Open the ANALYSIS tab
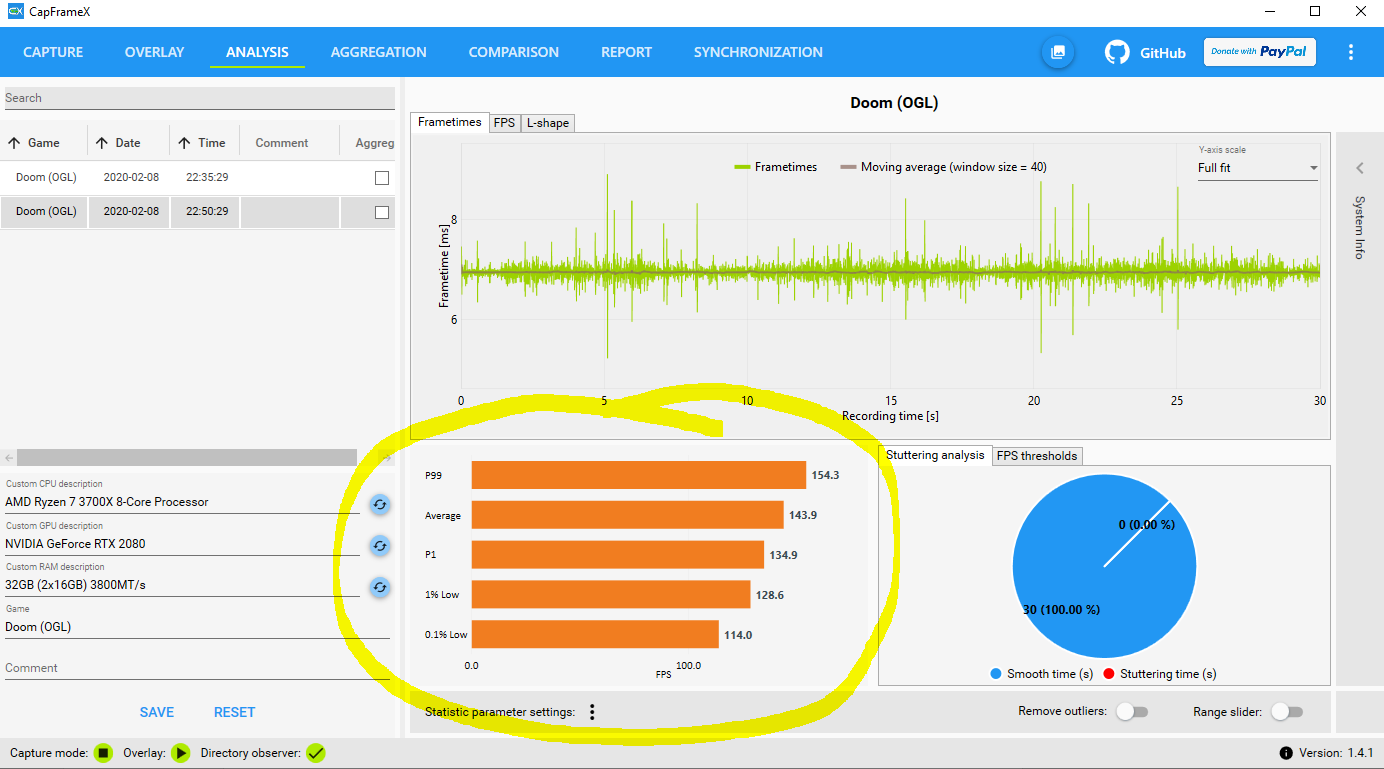The image size is (1384, 769). click(x=257, y=52)
